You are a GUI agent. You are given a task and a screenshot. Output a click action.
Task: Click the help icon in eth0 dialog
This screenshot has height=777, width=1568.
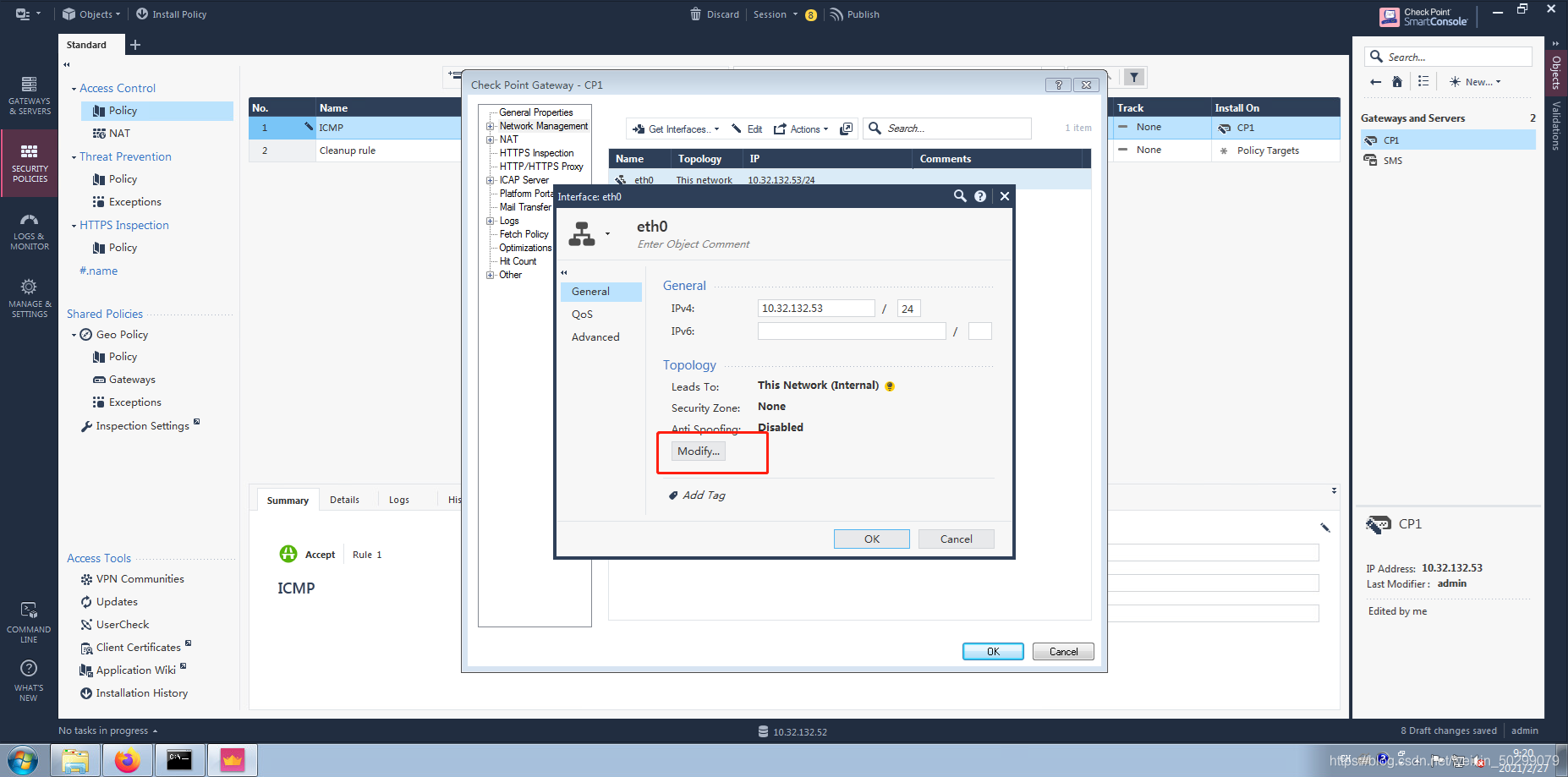[980, 196]
